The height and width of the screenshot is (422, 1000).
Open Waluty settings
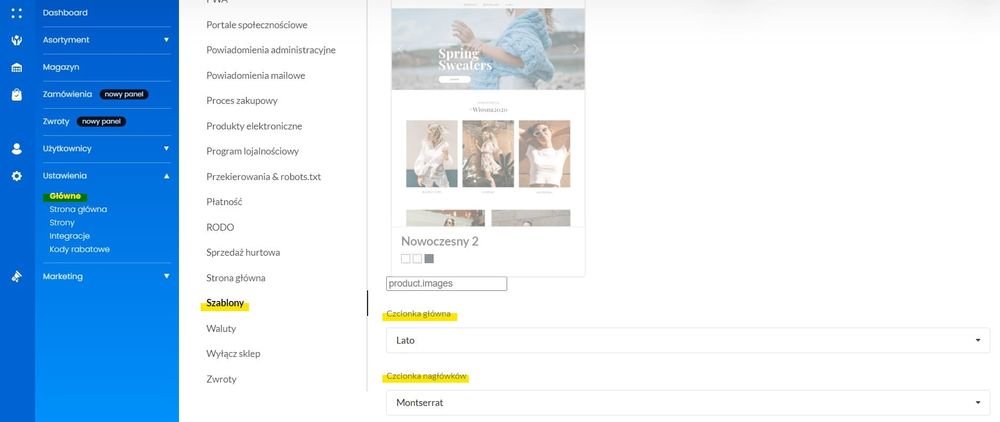[221, 328]
